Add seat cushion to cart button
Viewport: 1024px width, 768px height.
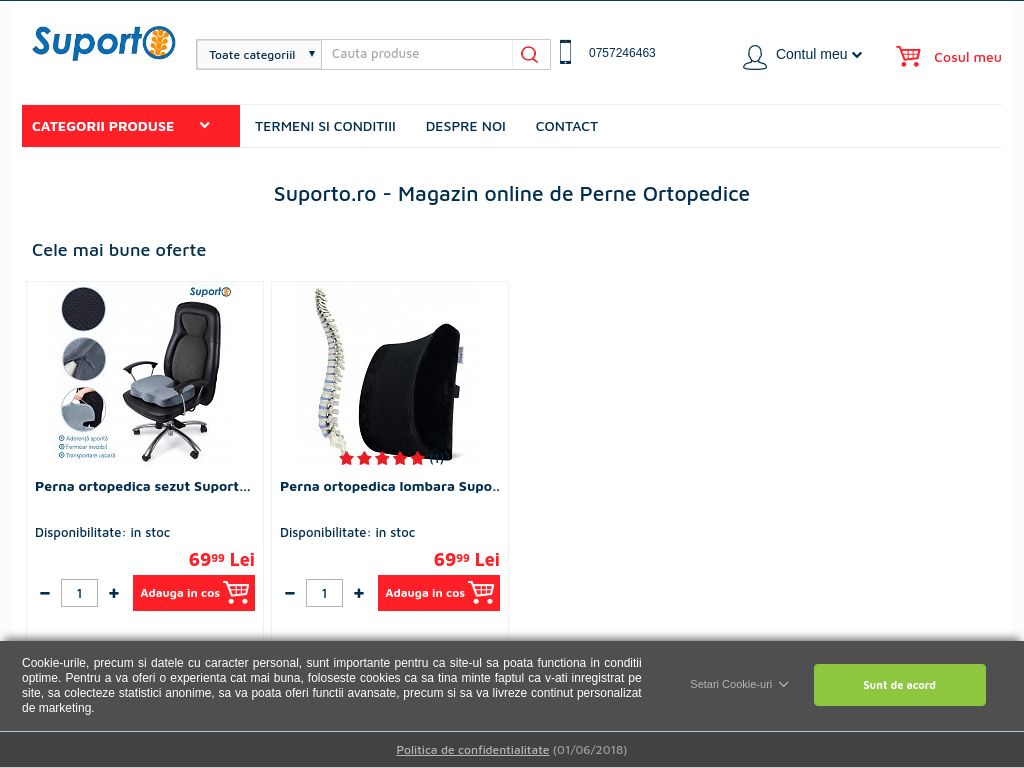coord(194,593)
